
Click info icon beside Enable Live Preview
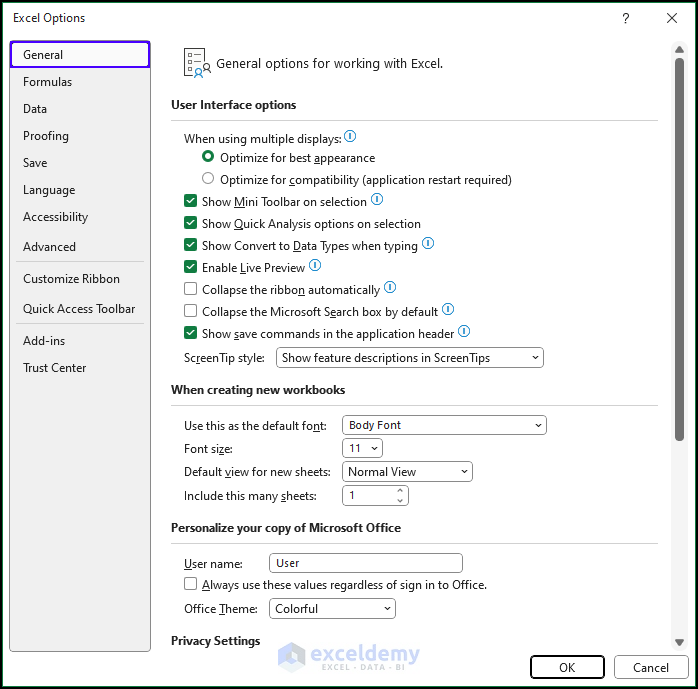click(315, 265)
